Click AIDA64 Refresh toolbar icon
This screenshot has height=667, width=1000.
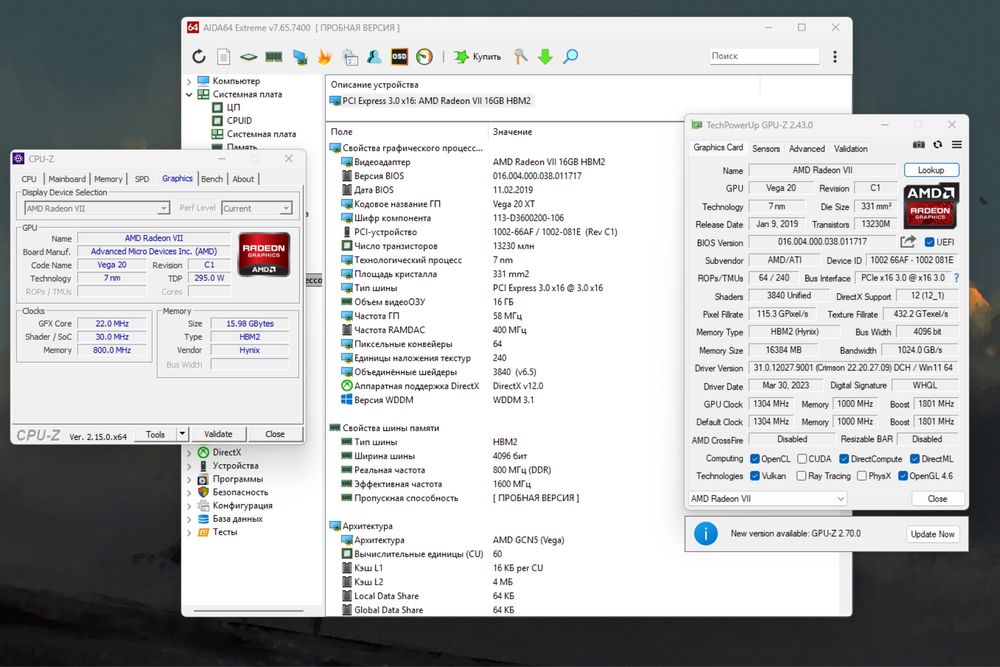click(x=199, y=57)
